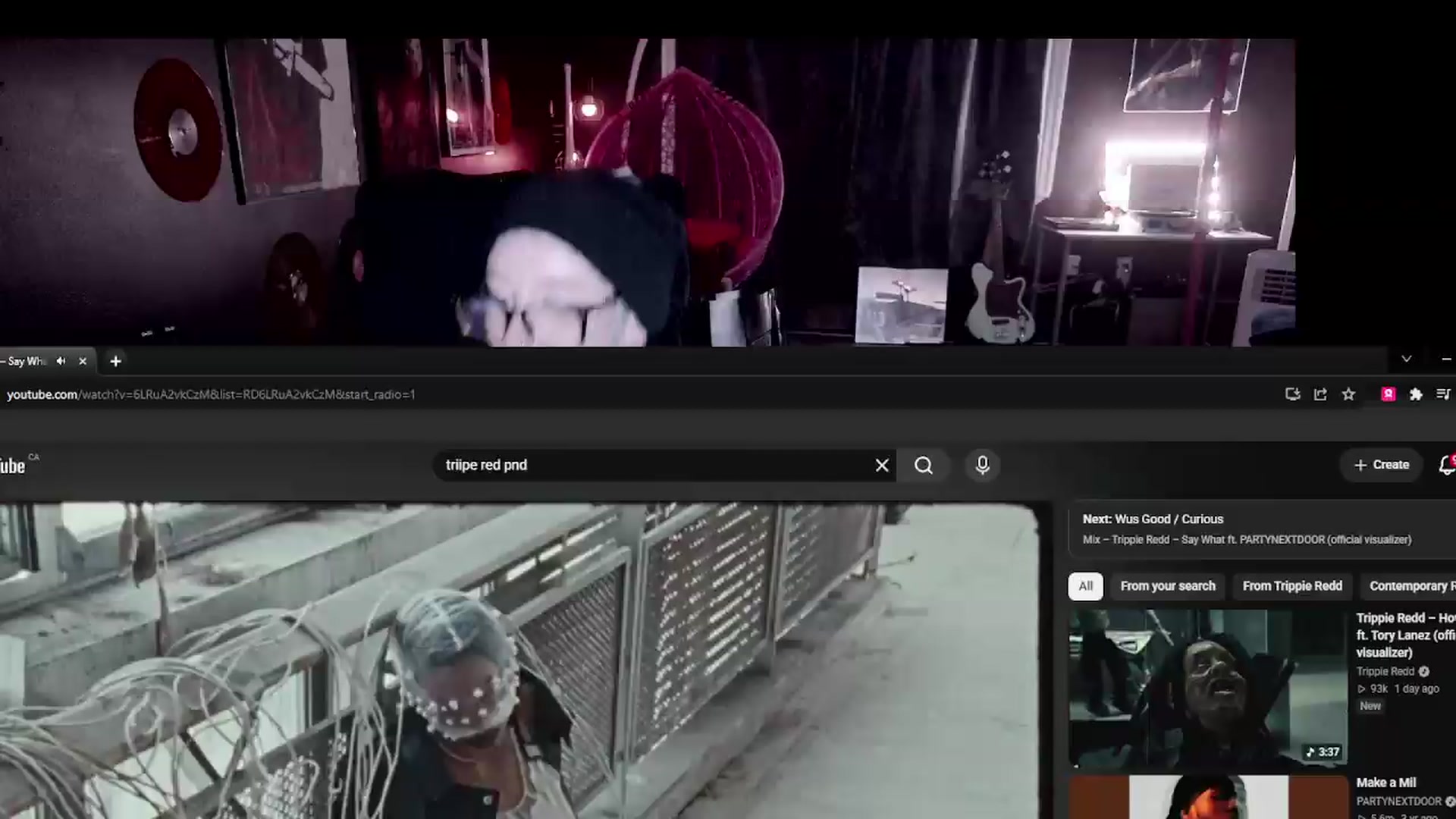
Task: Select the From Trippie Redd chip
Action: (1292, 586)
